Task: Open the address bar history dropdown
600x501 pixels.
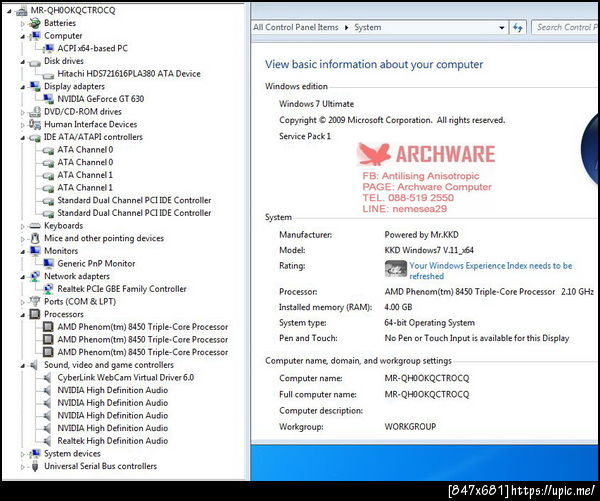Action: (x=502, y=28)
